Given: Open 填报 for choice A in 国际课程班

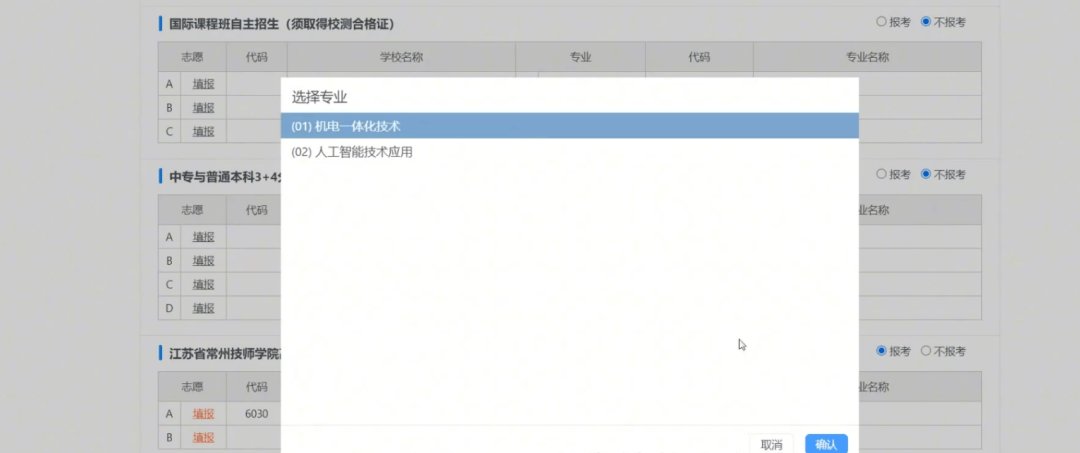Looking at the screenshot, I should pos(204,84).
